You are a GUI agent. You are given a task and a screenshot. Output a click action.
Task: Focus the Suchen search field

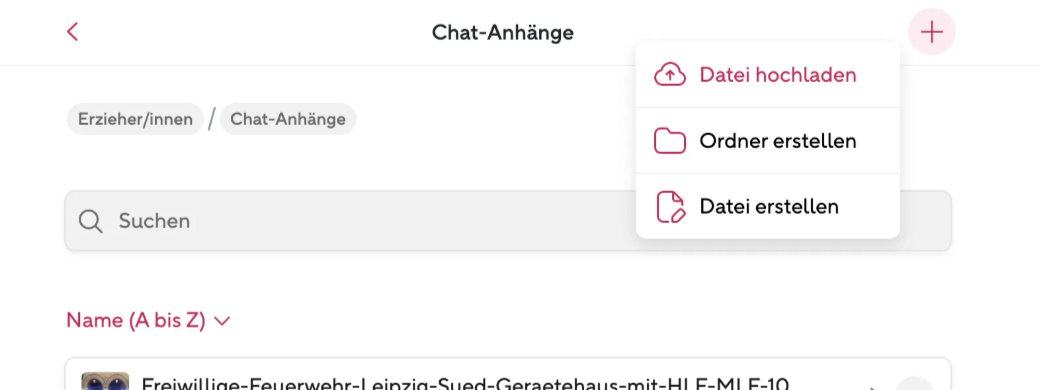tap(508, 221)
